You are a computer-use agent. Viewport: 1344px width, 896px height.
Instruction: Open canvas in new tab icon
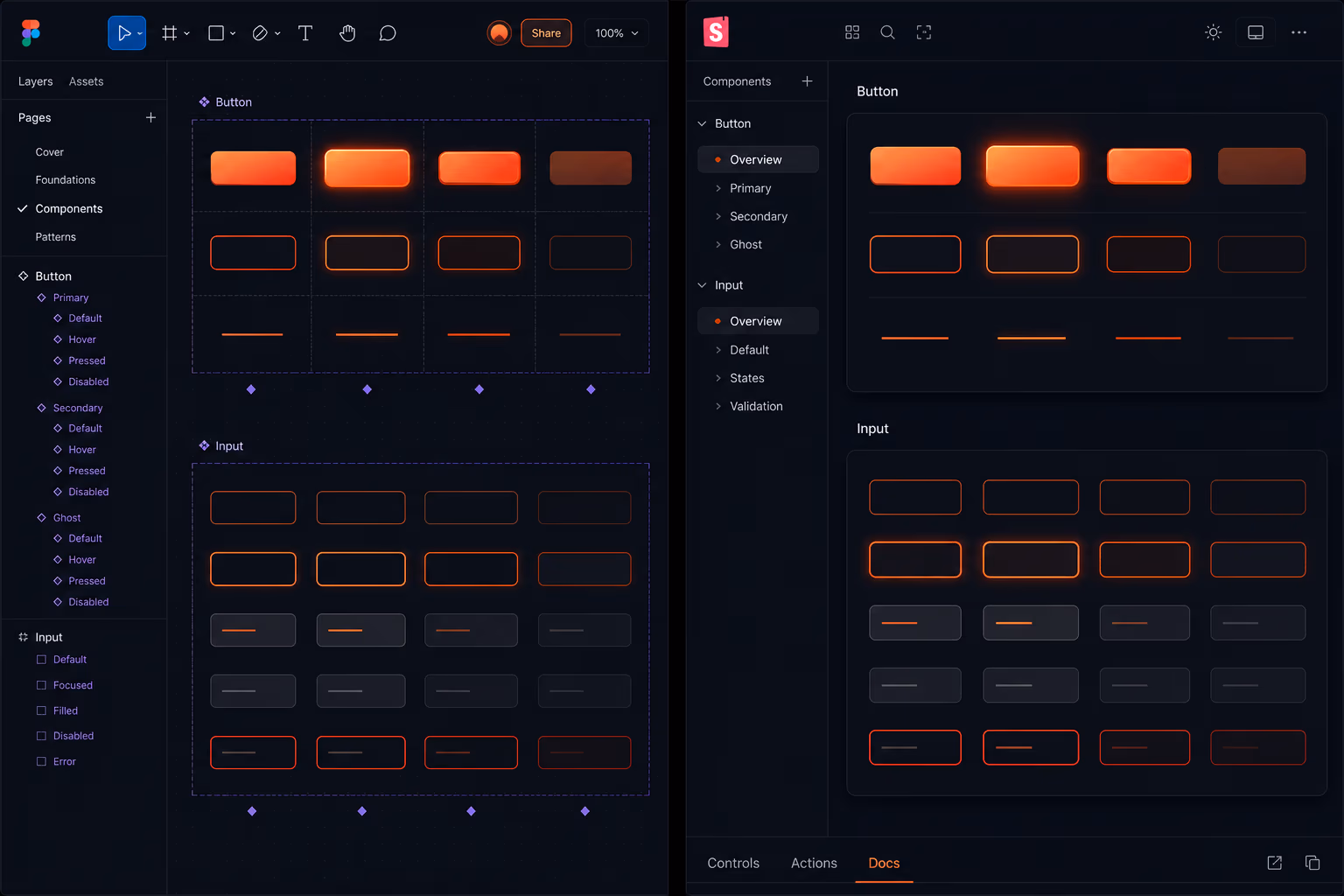(1275, 863)
